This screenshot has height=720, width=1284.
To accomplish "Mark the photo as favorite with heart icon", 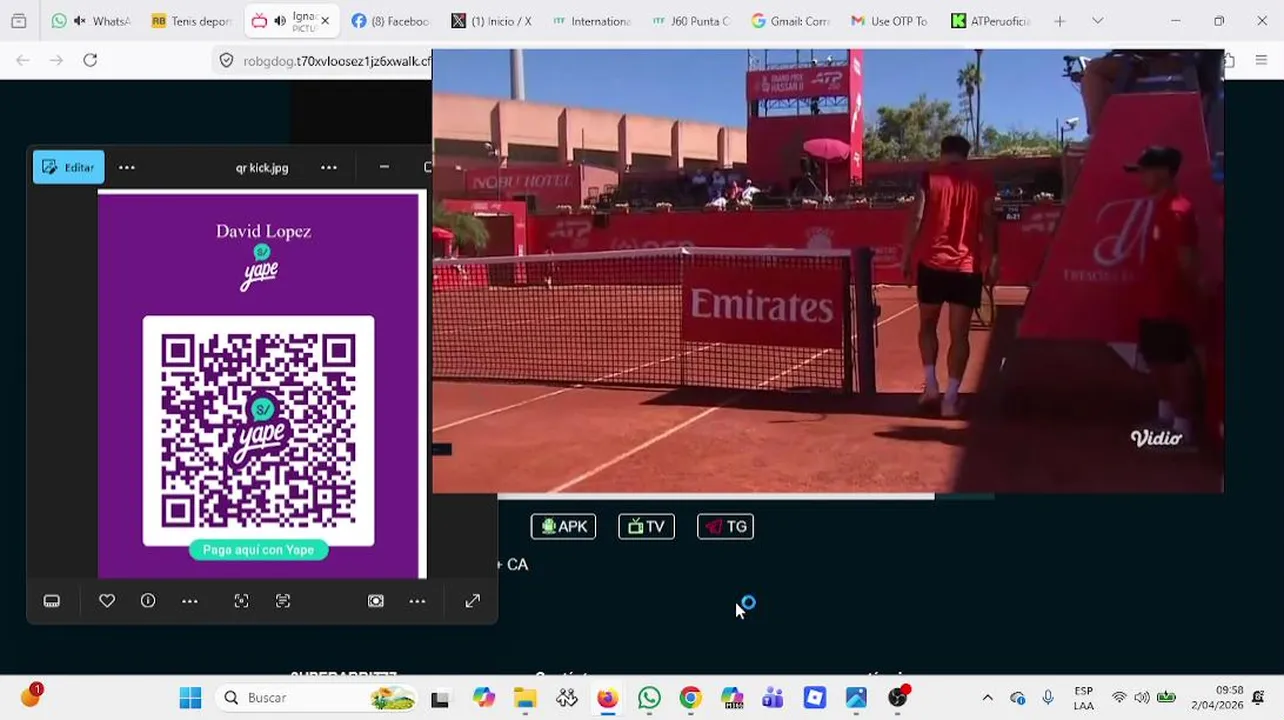I will click(x=107, y=601).
